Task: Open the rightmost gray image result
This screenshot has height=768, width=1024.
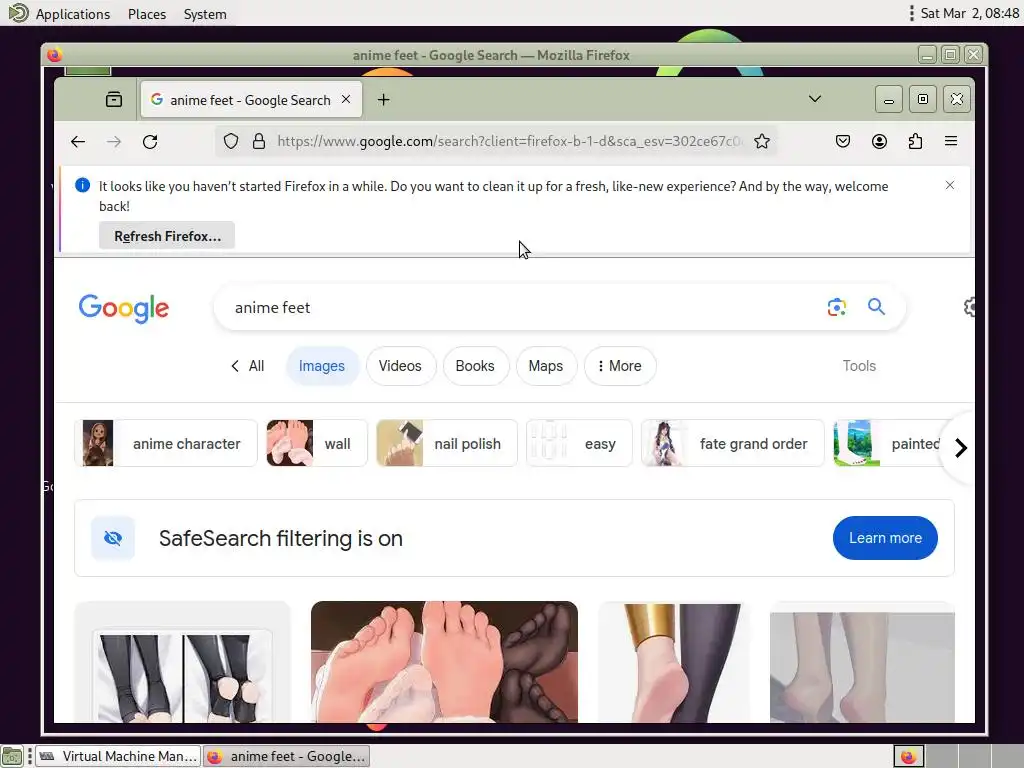Action: pos(862,662)
